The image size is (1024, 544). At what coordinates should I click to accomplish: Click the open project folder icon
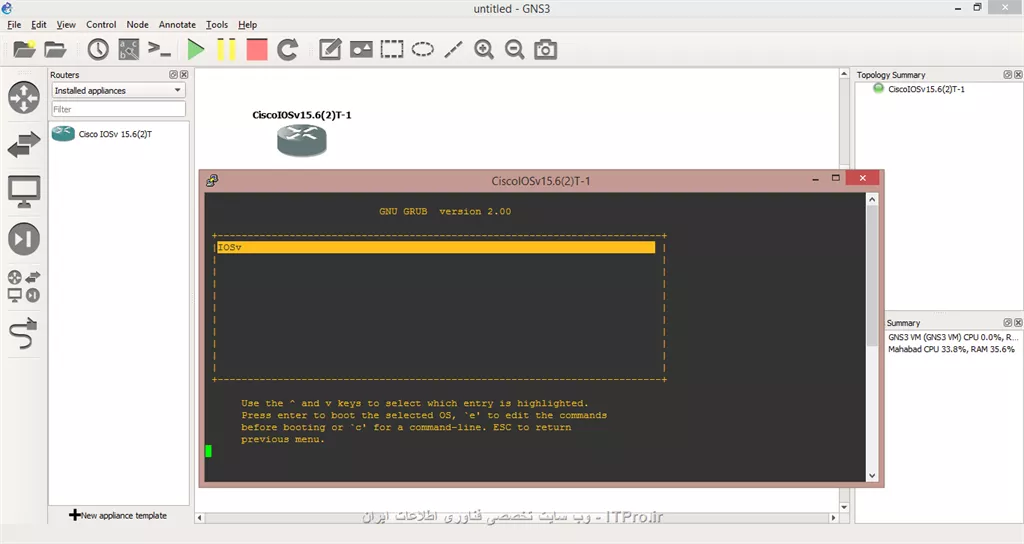pos(56,50)
